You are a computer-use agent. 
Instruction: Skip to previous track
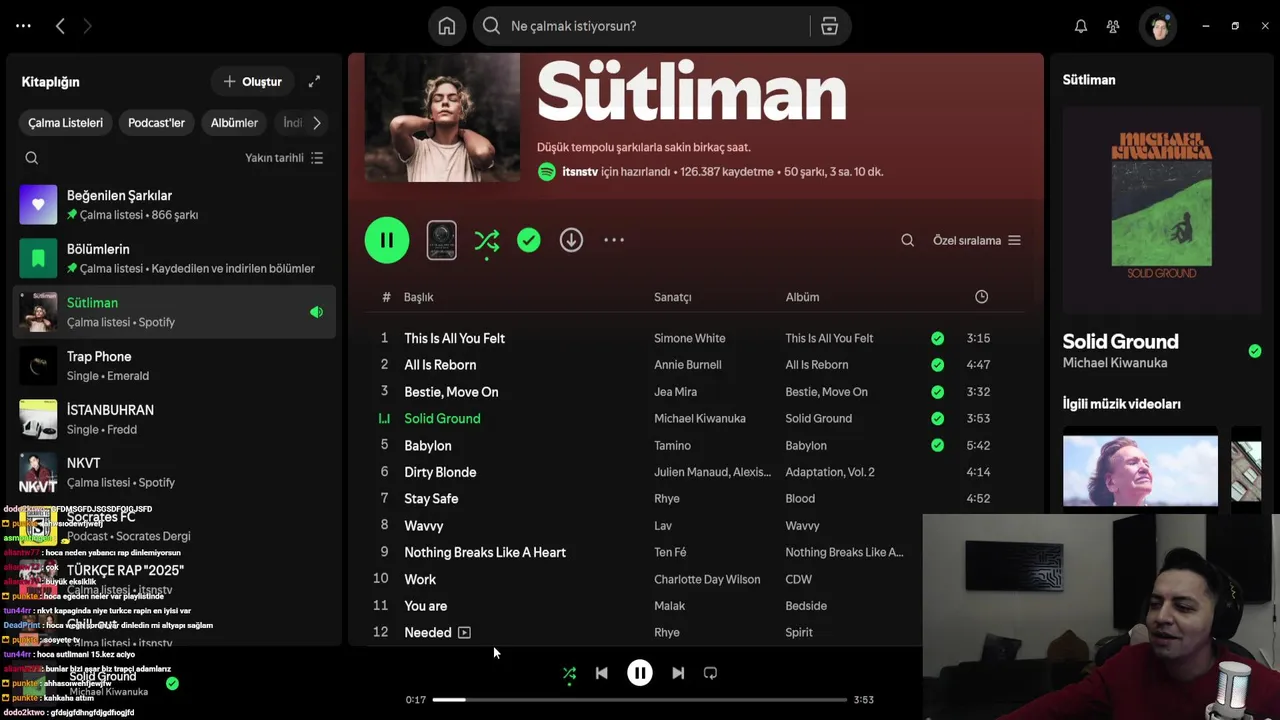coord(601,673)
